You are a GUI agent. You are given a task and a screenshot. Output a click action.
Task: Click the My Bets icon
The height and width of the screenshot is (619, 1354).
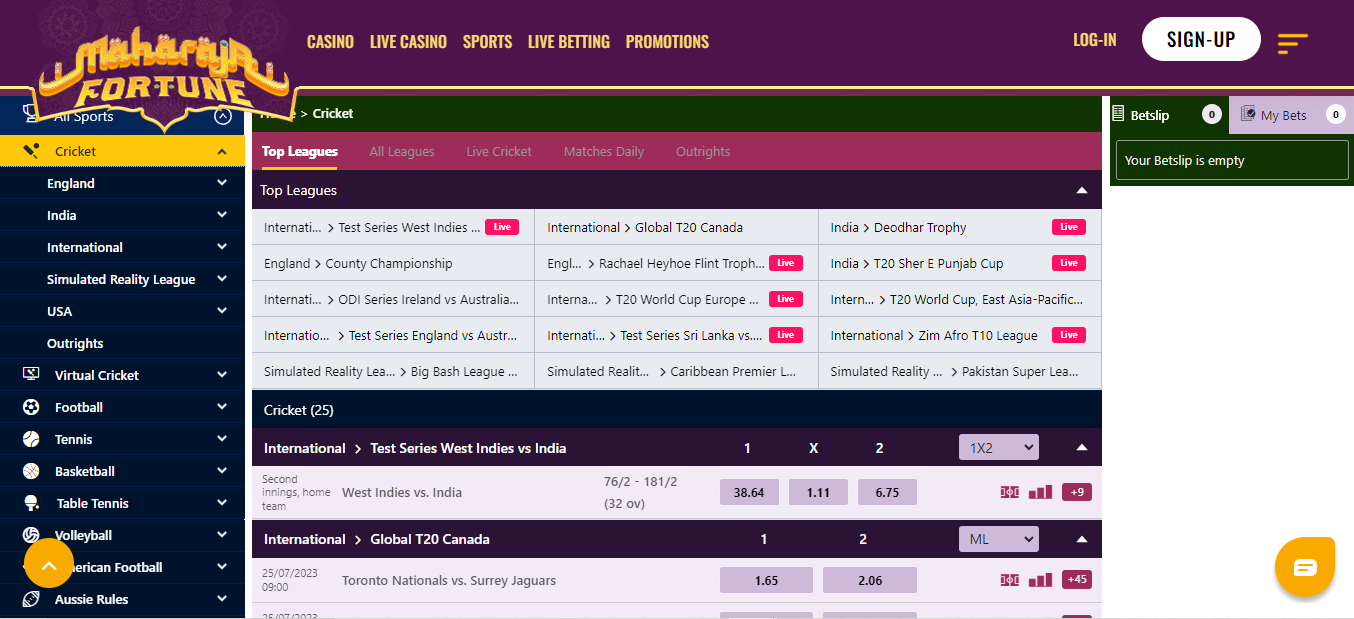[1248, 114]
